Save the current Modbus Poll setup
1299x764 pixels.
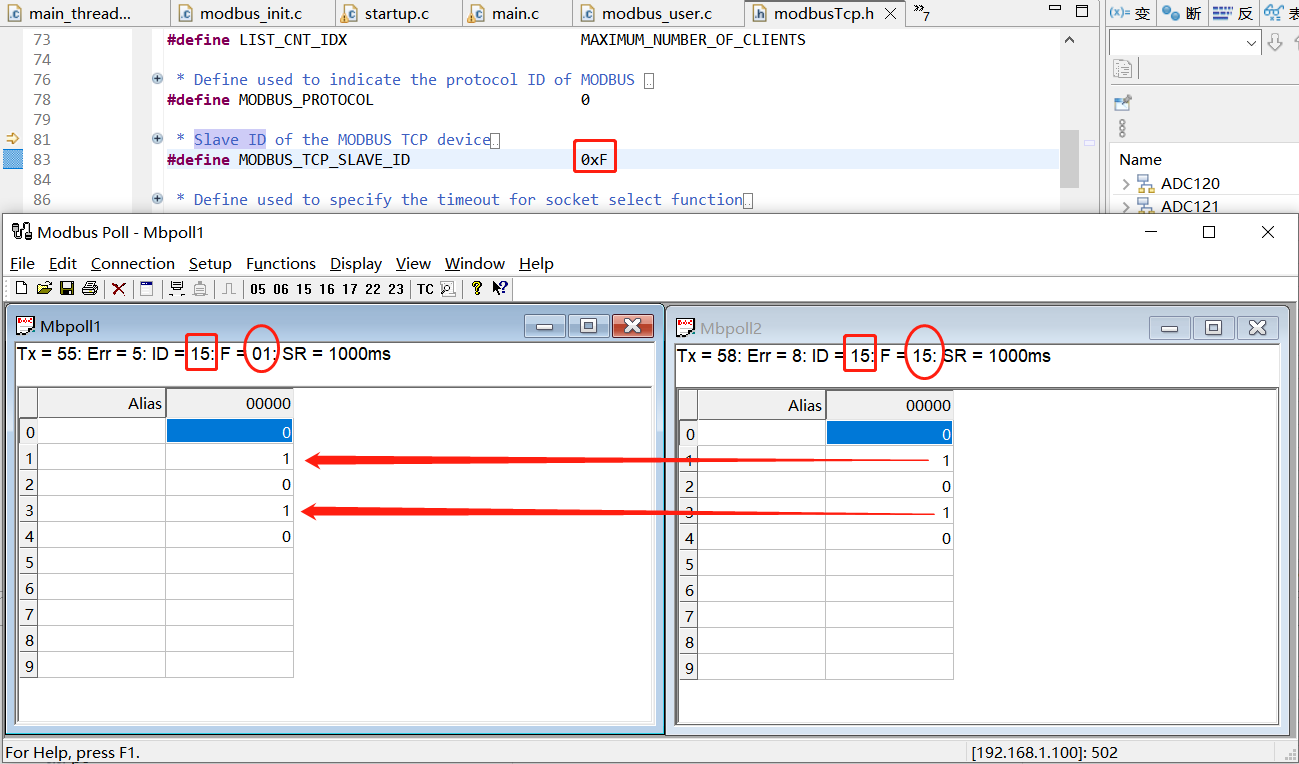click(67, 288)
